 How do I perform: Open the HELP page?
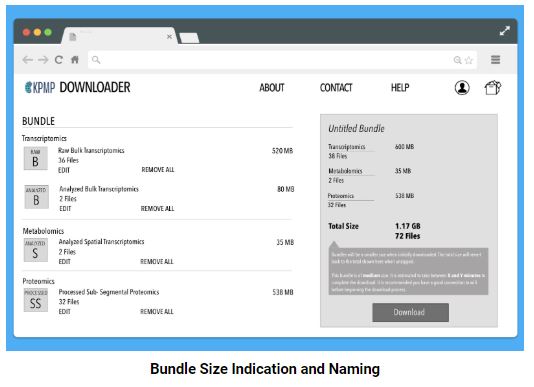click(400, 88)
